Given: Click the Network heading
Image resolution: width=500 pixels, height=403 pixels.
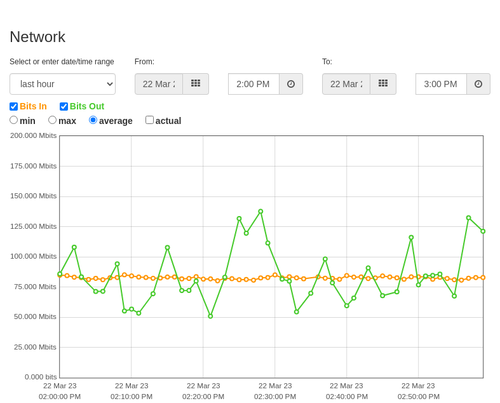Looking at the screenshot, I should pos(37,37).
